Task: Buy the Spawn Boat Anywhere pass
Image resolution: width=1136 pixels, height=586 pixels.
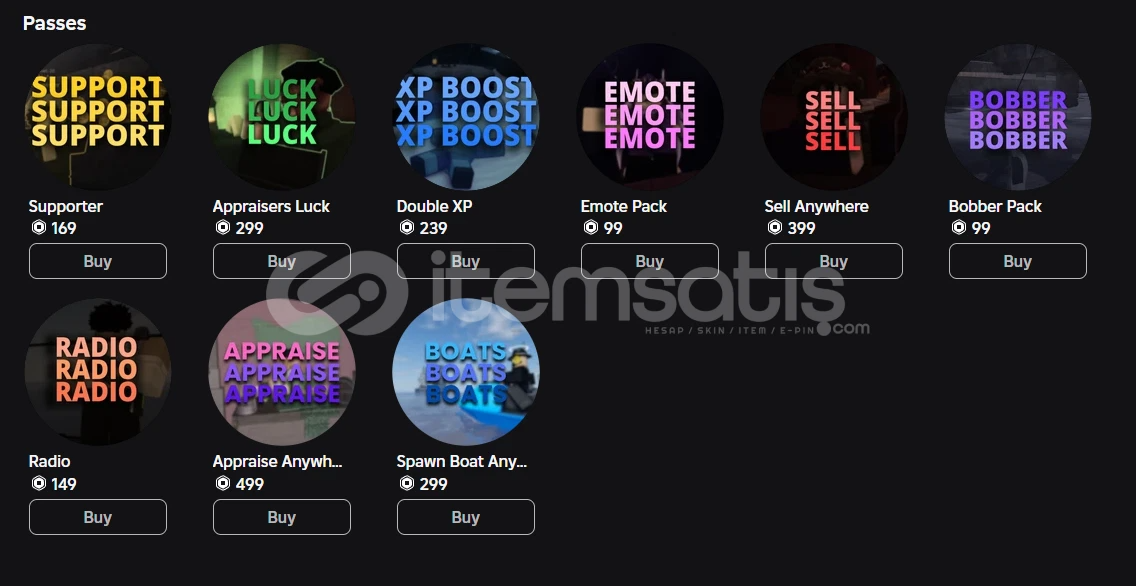Action: point(466,516)
